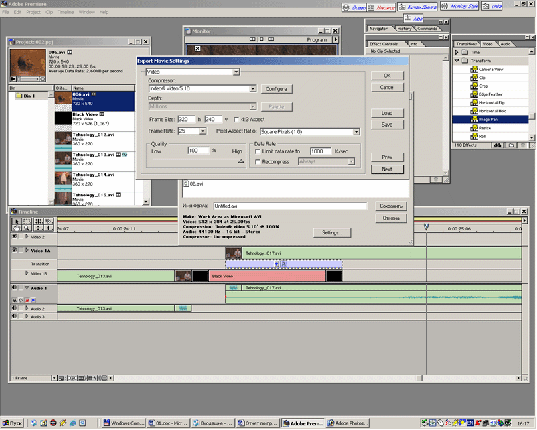Open the Timeline menu
Screen dimensions: 537x430
pos(66,12)
